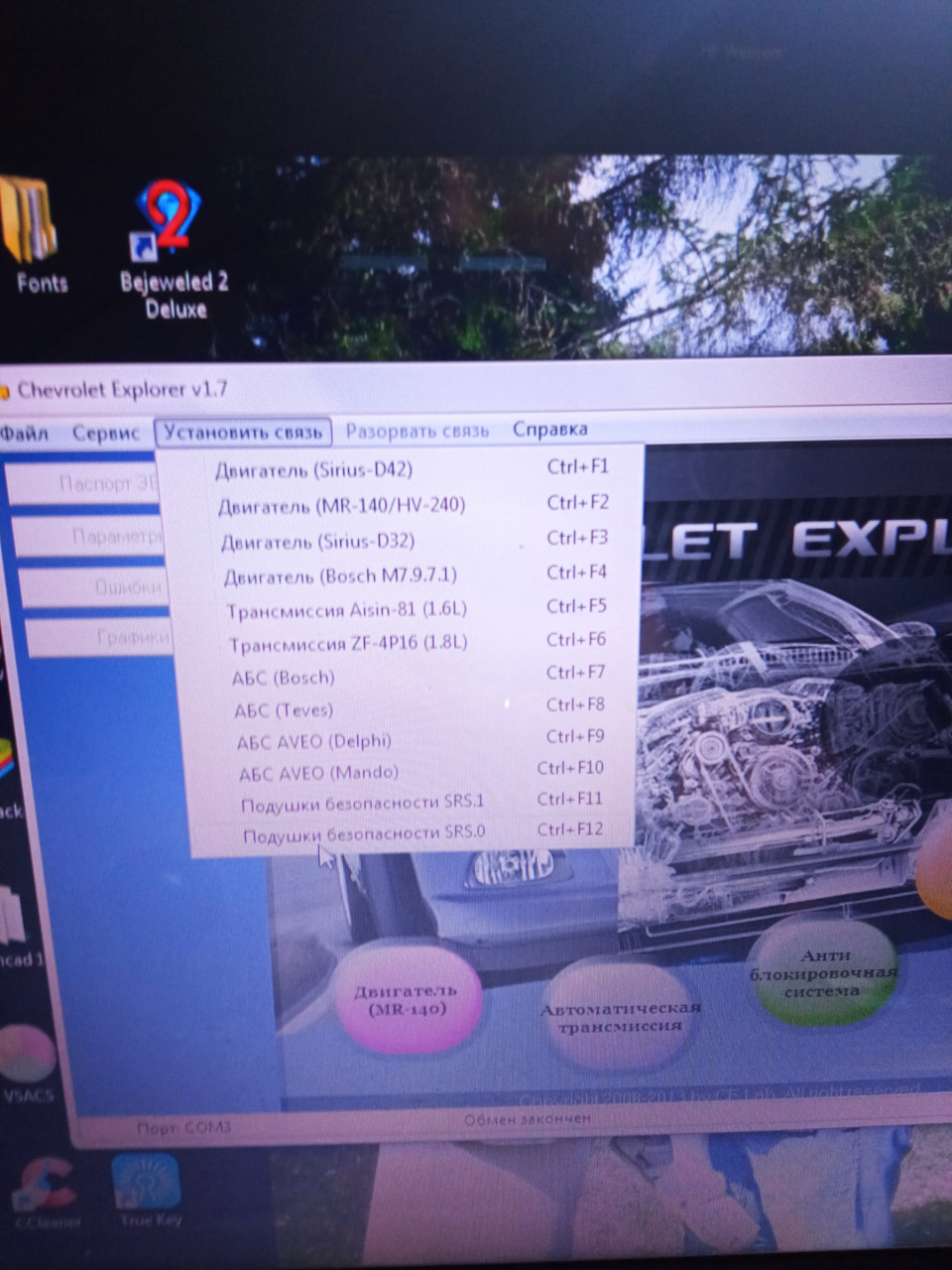Click the Ошибки side button
The width and height of the screenshot is (952, 1270).
click(x=95, y=587)
